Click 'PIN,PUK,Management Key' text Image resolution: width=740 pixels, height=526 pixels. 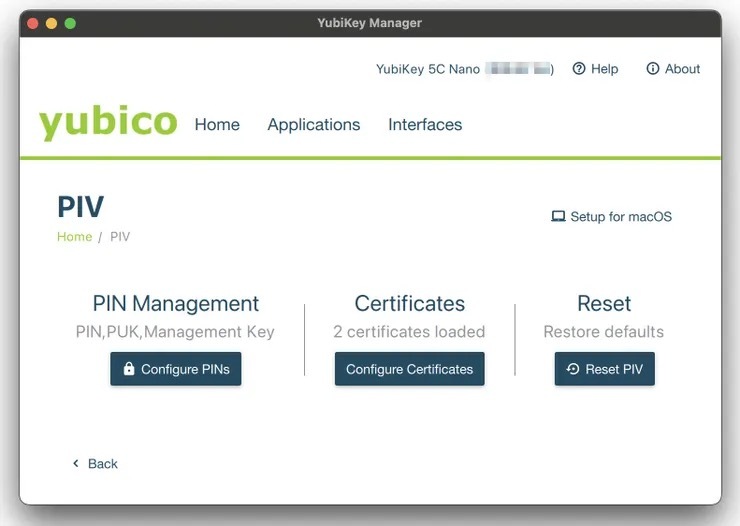pyautogui.click(x=175, y=332)
